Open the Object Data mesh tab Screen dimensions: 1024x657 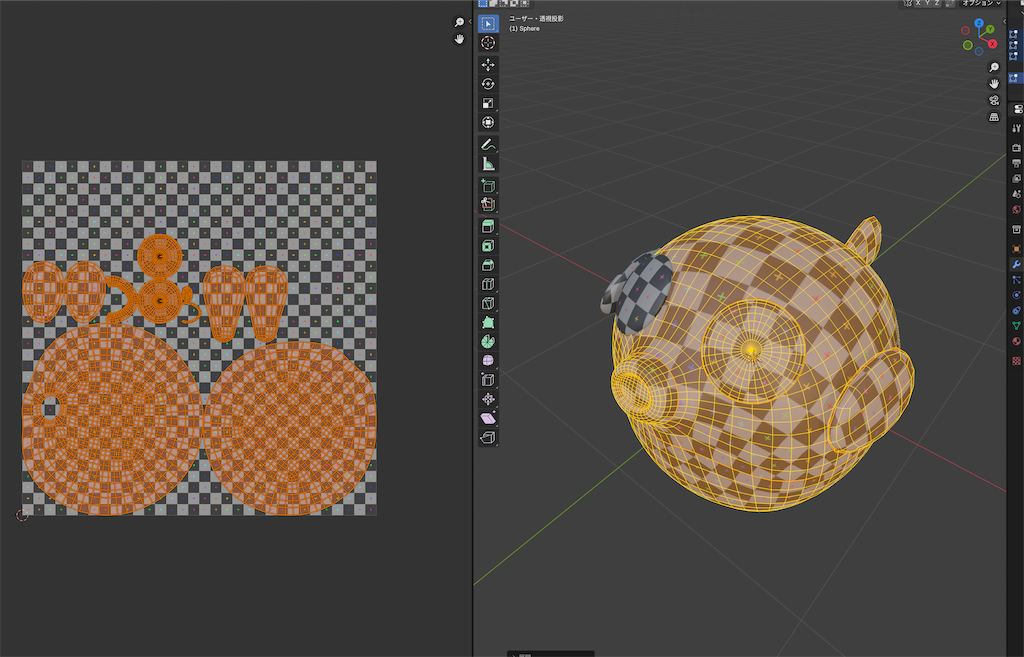pyautogui.click(x=1016, y=326)
